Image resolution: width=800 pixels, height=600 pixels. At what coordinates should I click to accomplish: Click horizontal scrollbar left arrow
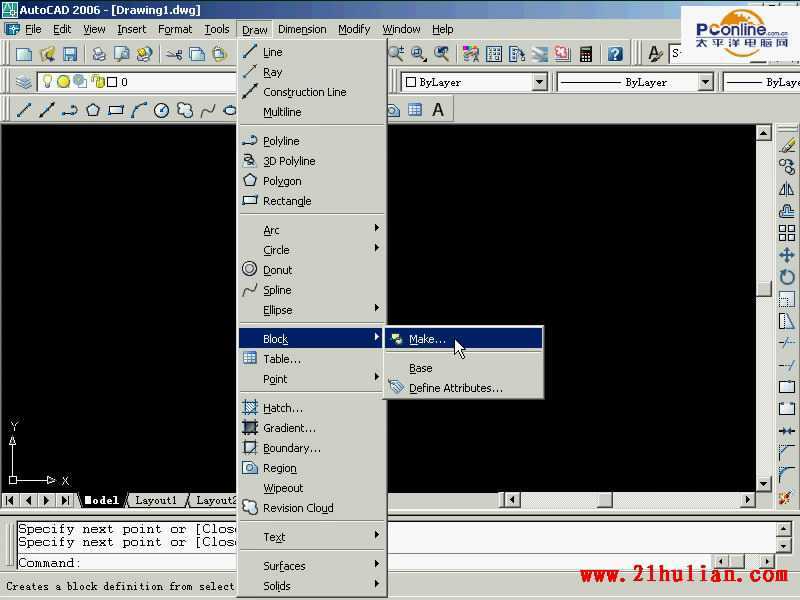pos(512,499)
